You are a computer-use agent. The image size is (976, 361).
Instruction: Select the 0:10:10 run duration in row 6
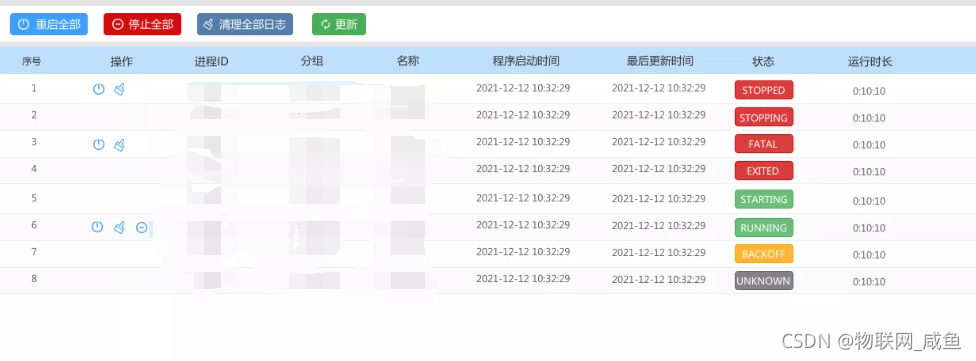click(869, 228)
